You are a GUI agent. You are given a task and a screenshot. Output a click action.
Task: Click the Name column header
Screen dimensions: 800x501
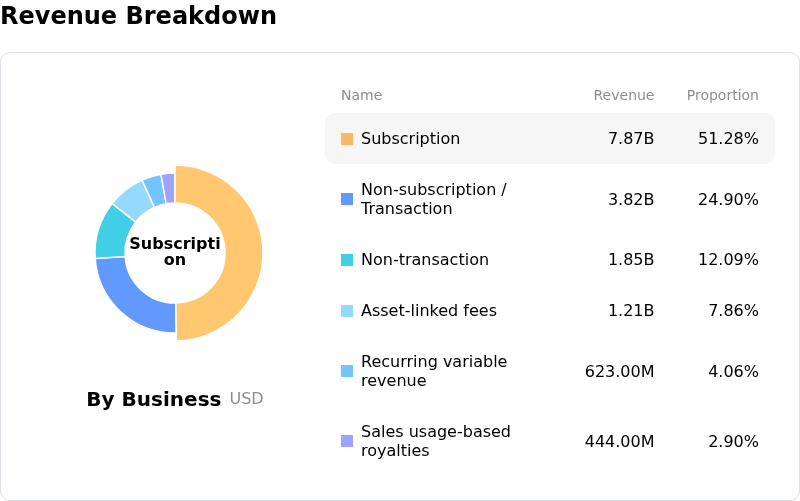[361, 96]
